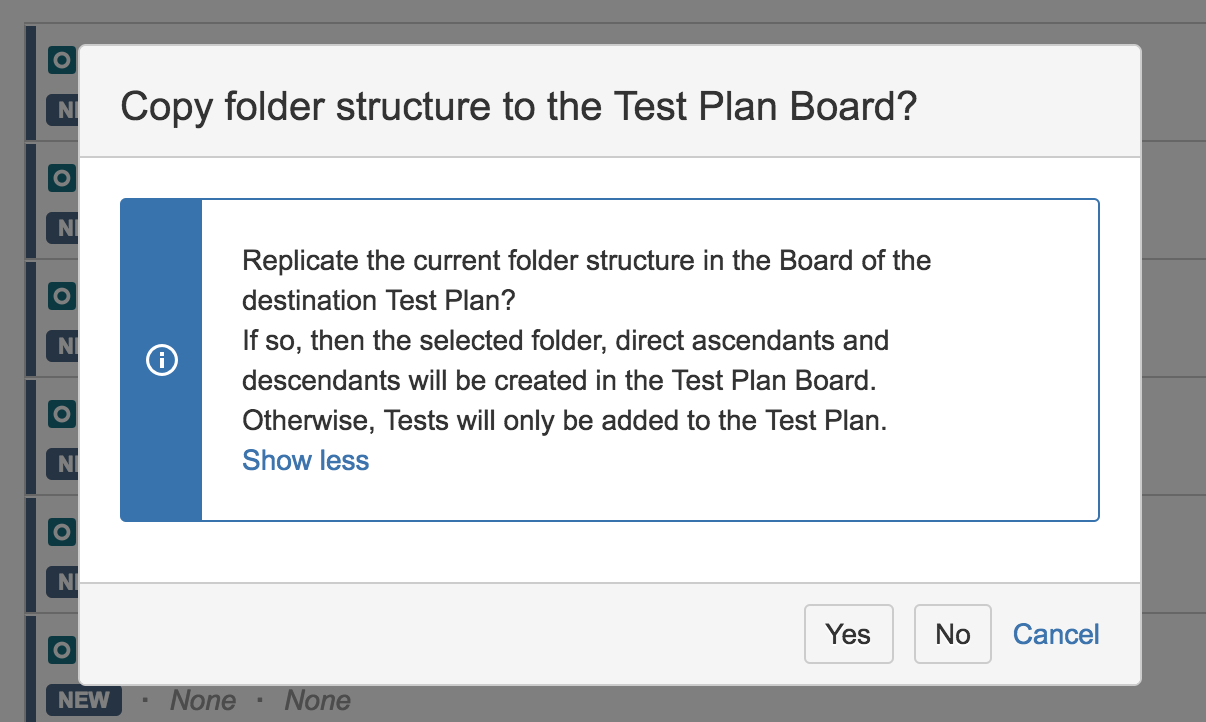This screenshot has width=1206, height=722.
Task: Click the message paragraph about replicating folder structure
Action: point(587,341)
